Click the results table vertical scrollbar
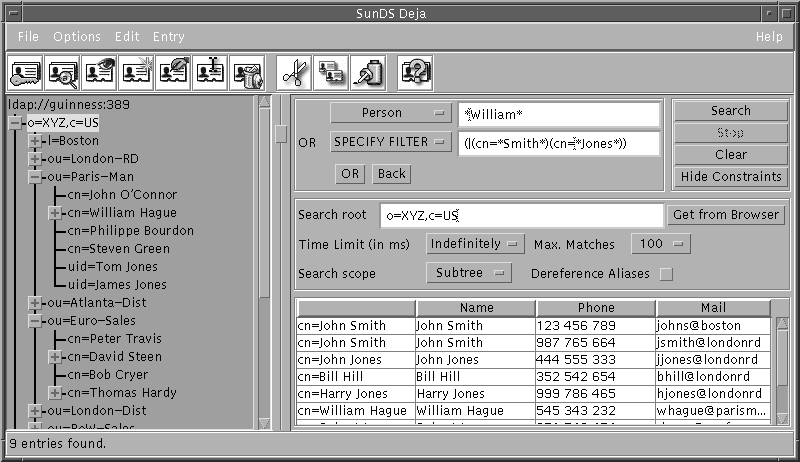This screenshot has width=800, height=462. tap(782, 371)
